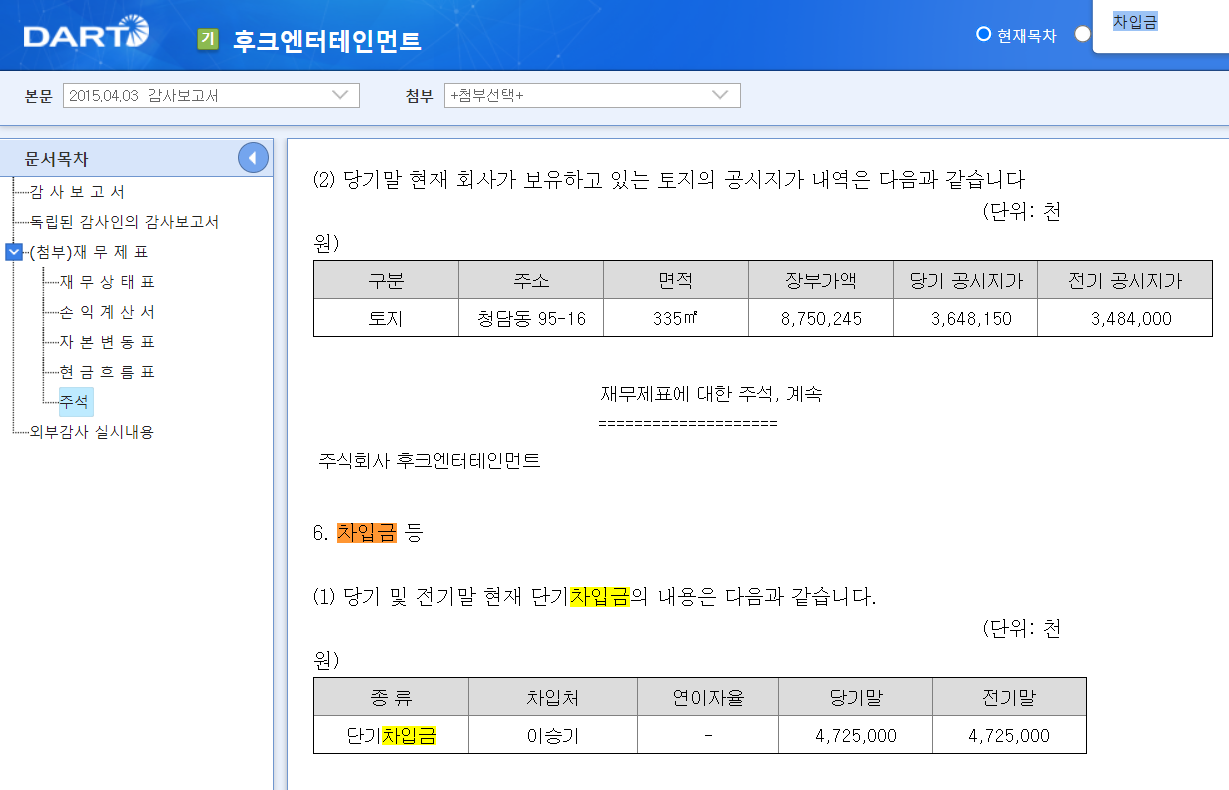1229x790 pixels.
Task: Select the radio button beside the search box
Action: (x=1083, y=33)
